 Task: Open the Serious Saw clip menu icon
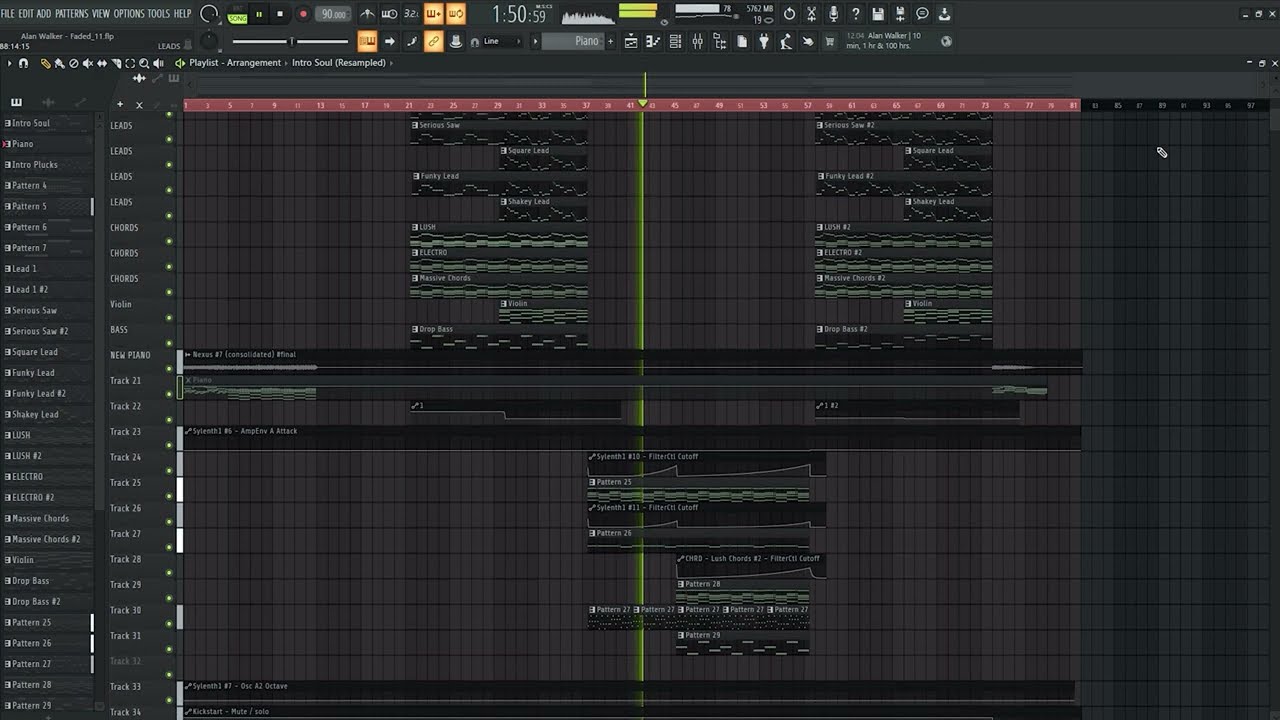pos(415,125)
